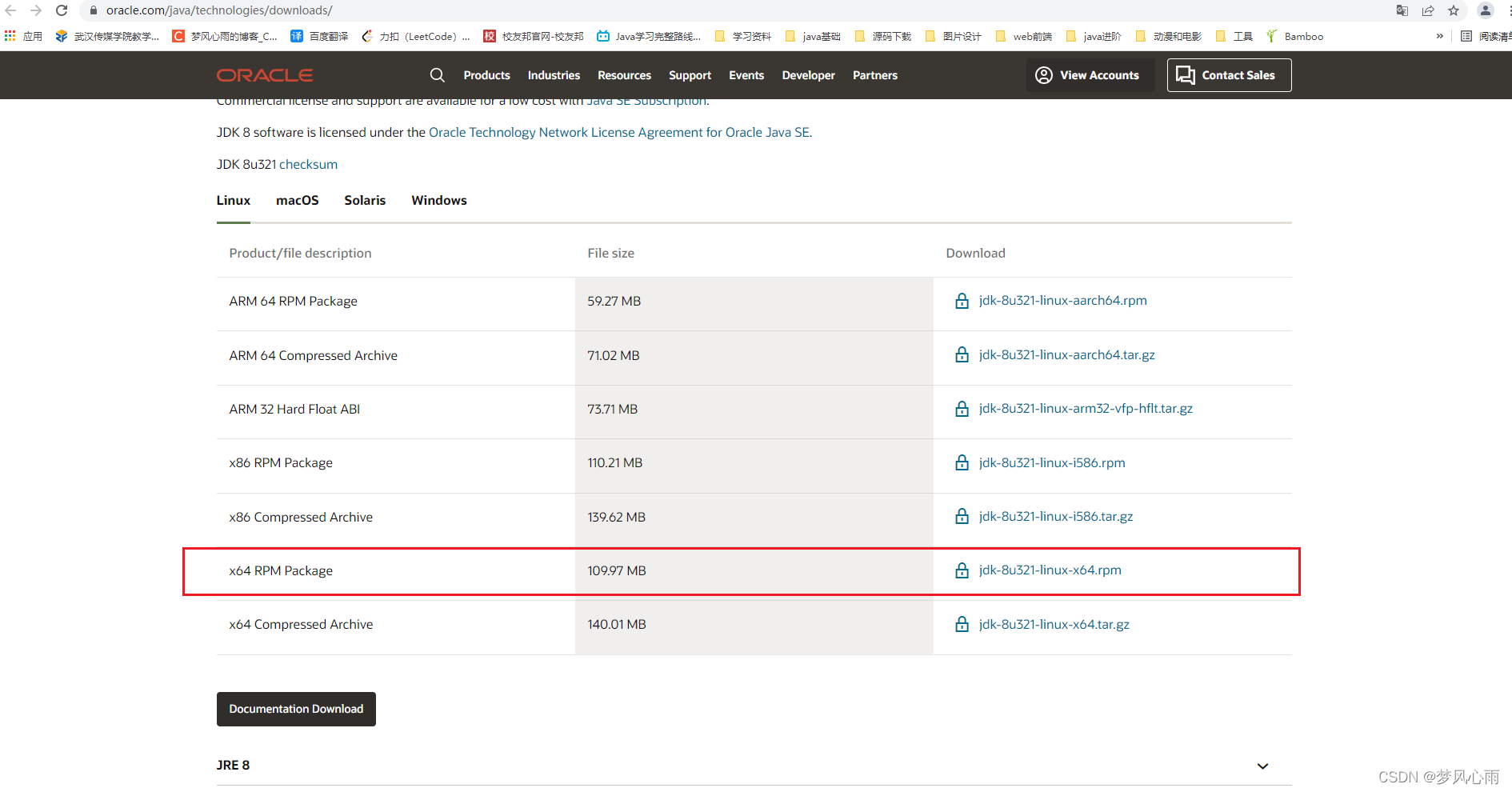Image resolution: width=1512 pixels, height=792 pixels.
Task: Click the 'x64 RPM Package' description text
Action: coord(281,571)
